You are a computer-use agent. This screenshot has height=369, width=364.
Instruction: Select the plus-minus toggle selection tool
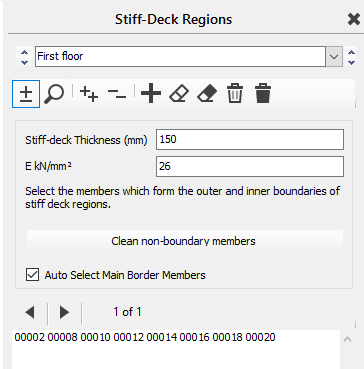(26, 94)
